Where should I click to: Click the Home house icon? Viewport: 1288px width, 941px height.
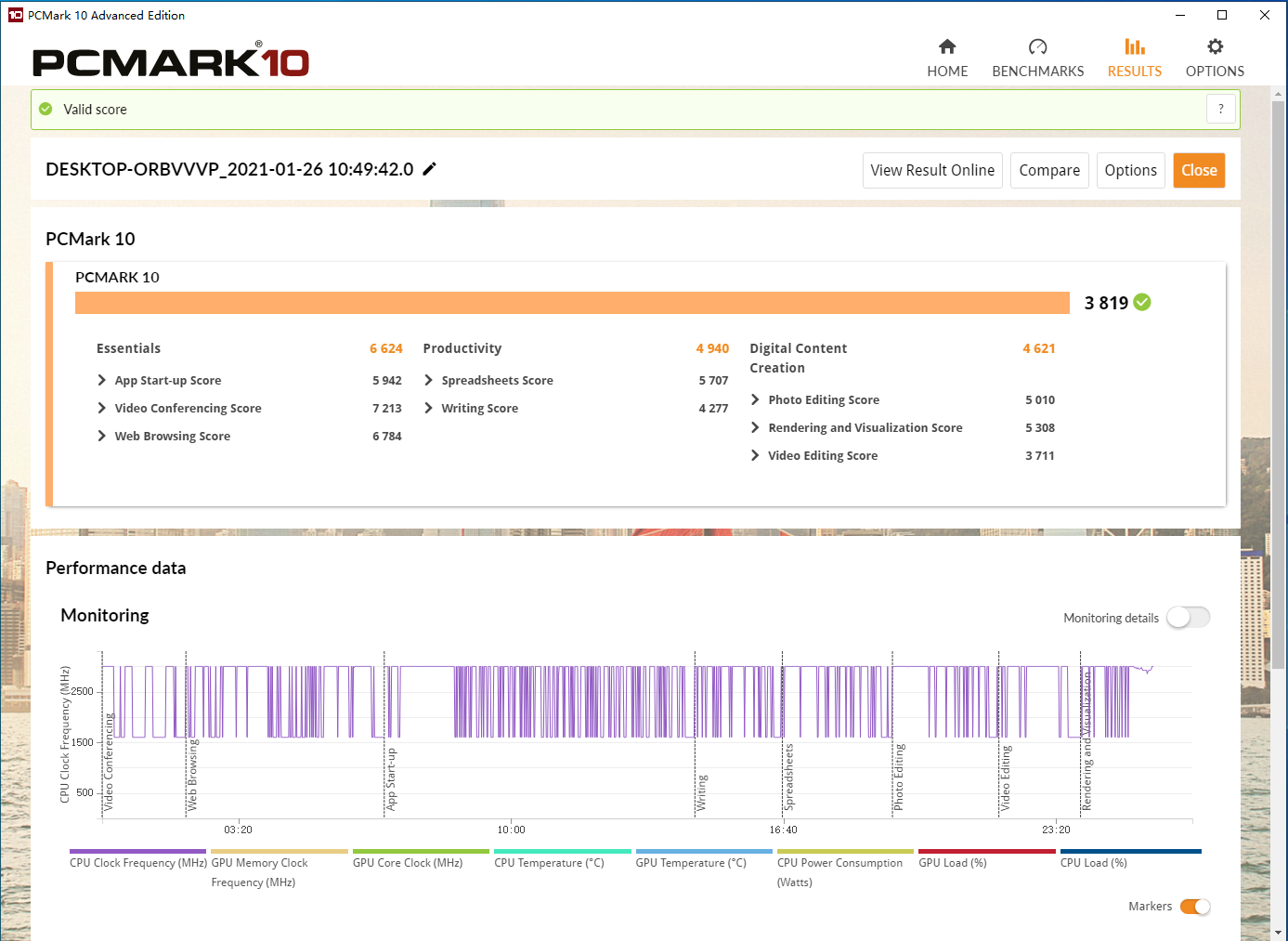tap(947, 47)
